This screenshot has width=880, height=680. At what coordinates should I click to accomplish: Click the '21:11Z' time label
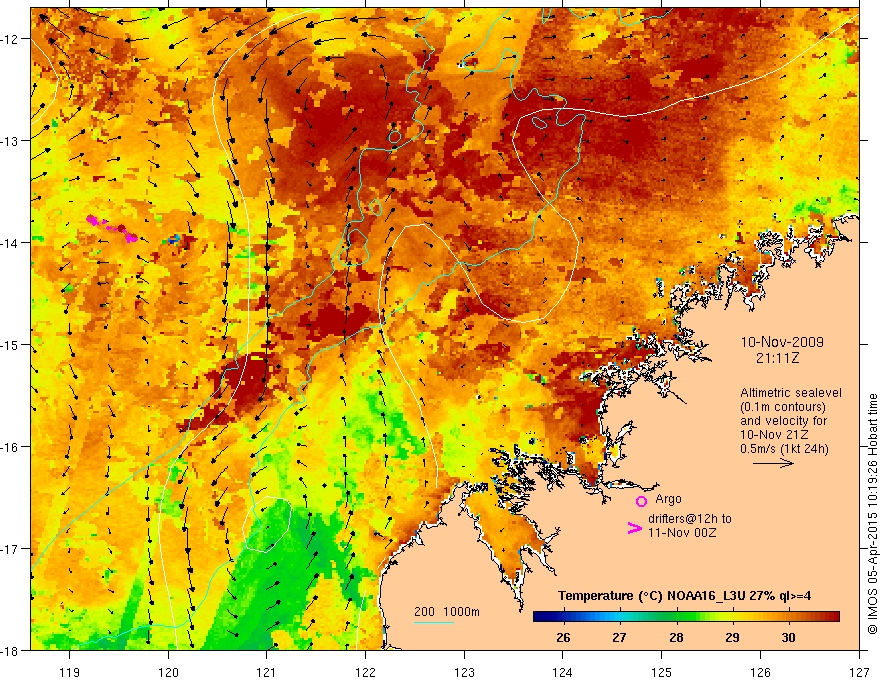click(777, 357)
